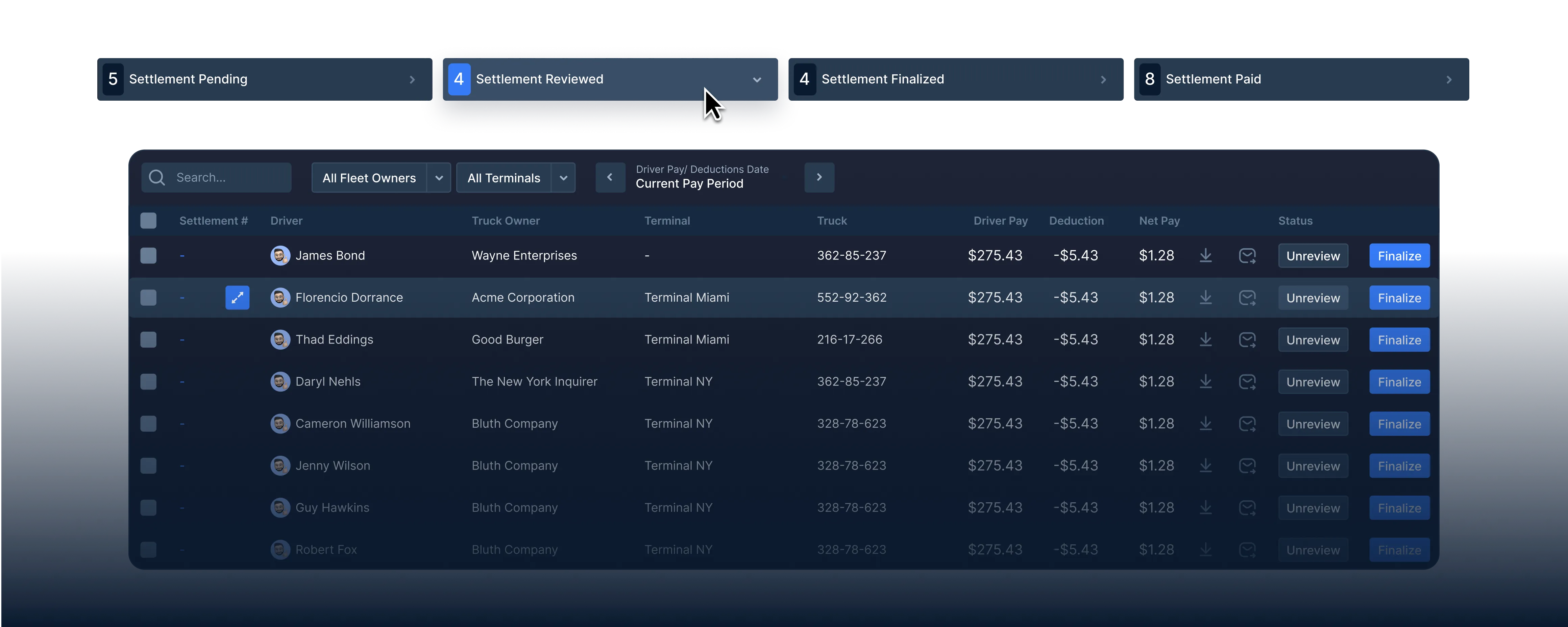Click download icon in James Bond row
Screen dimensions: 1568x627
click(x=1205, y=256)
